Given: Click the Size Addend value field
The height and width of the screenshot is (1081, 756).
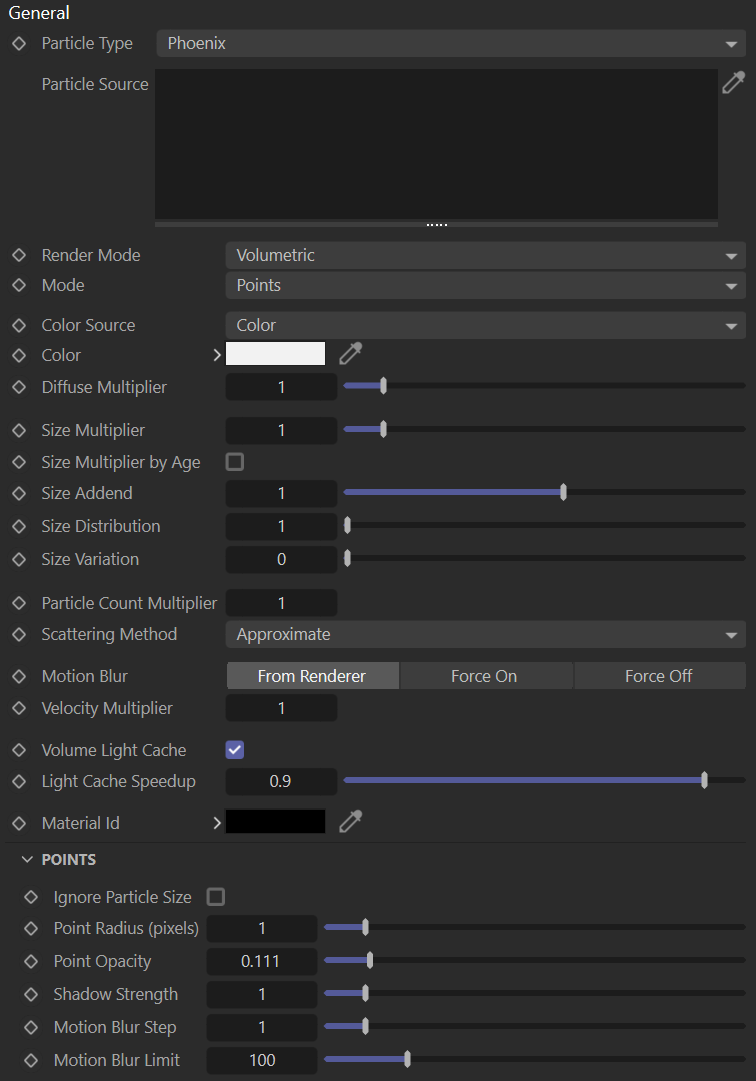Looking at the screenshot, I should pyautogui.click(x=281, y=494).
